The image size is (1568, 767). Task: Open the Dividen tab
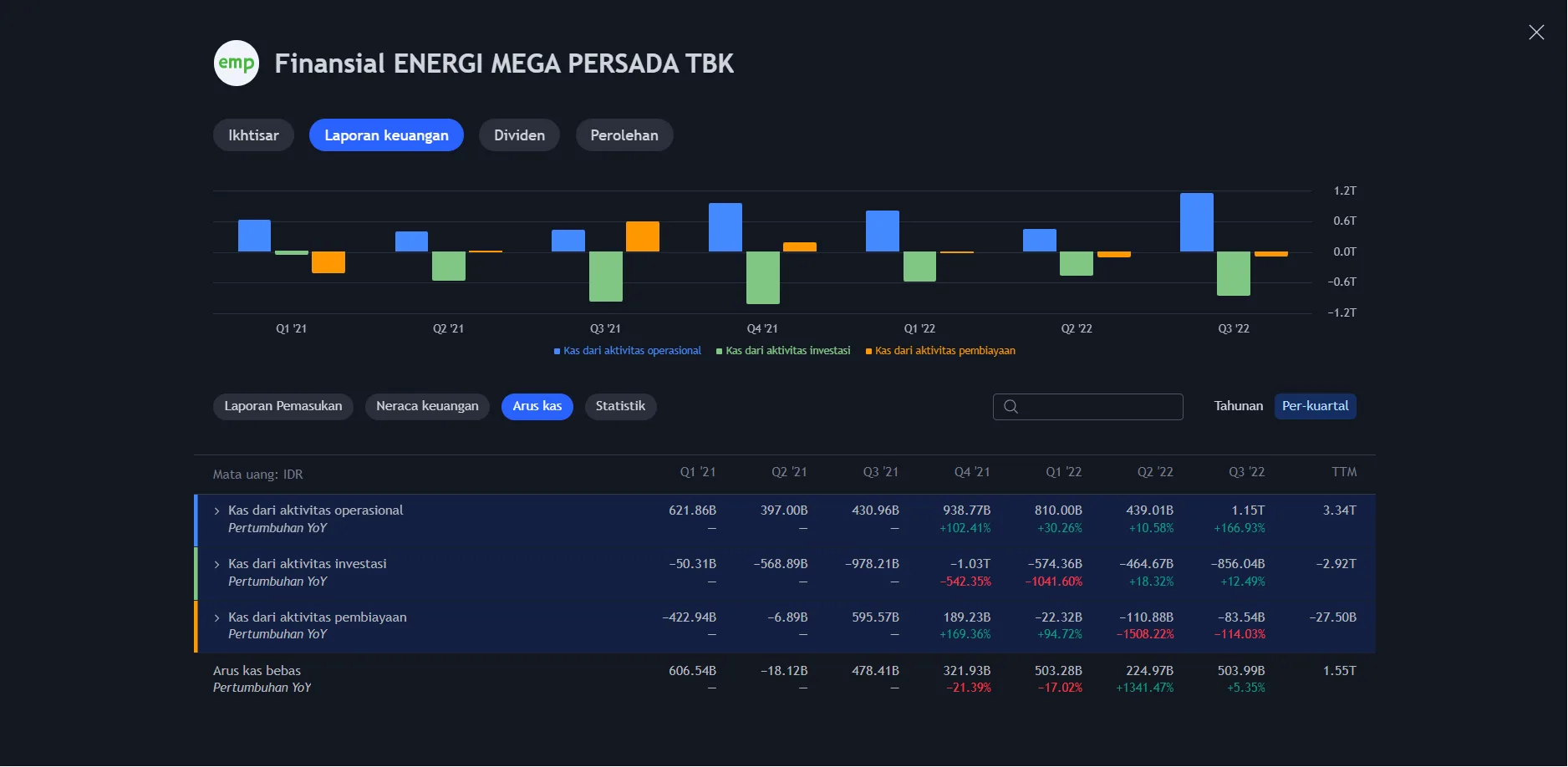pos(519,135)
